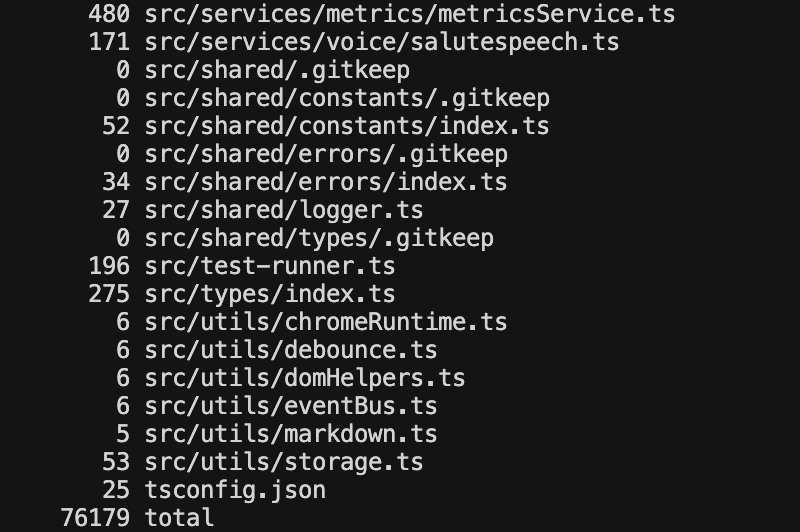
Task: Open the src/utils/storage.ts file path
Action: [x=283, y=462]
